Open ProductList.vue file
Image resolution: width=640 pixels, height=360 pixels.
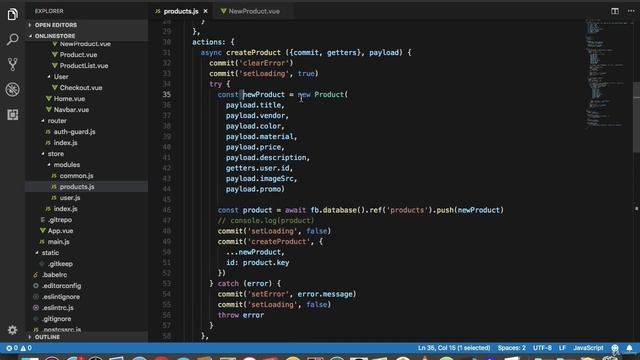pyautogui.click(x=84, y=66)
